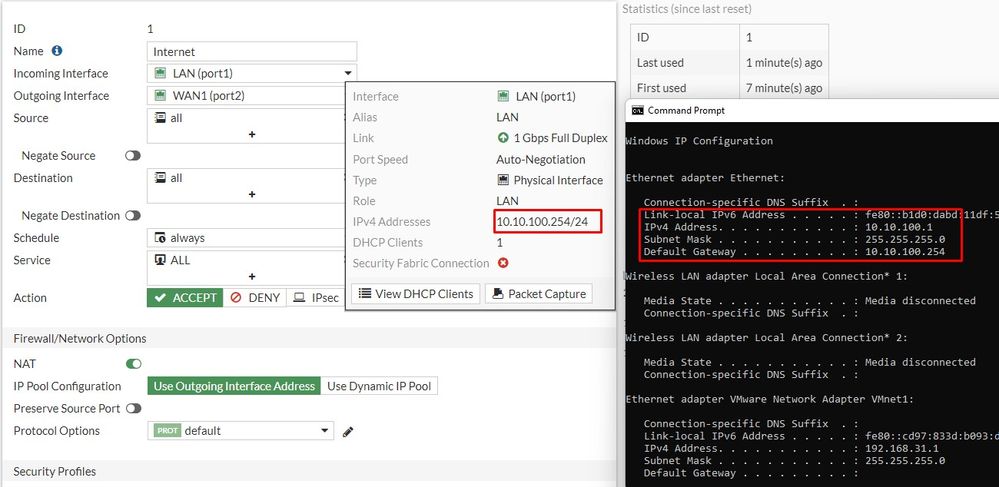Add a Service entry with the plus sign
Screen dimensions: 999x487
252,277
